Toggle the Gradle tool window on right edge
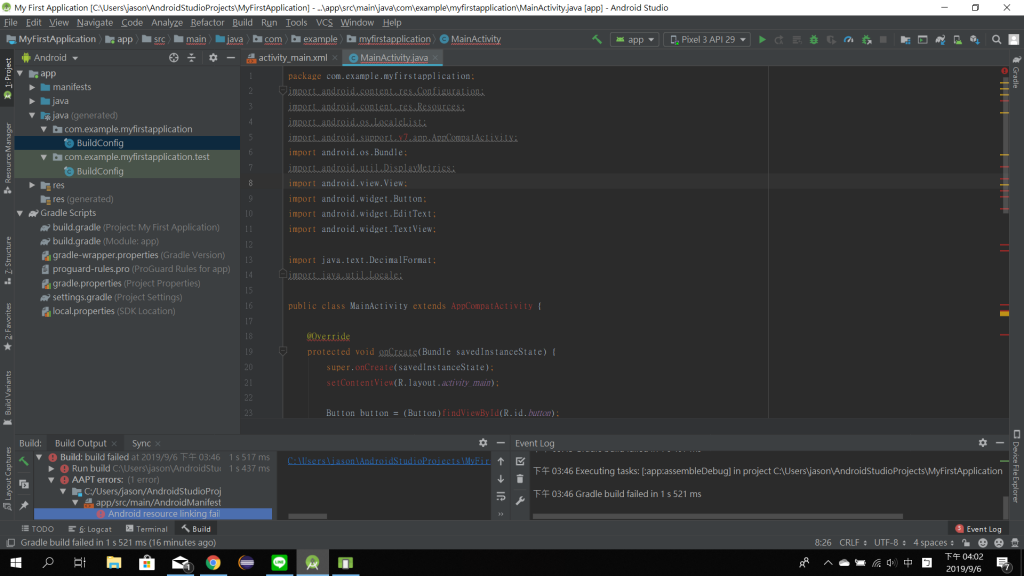 click(1016, 72)
